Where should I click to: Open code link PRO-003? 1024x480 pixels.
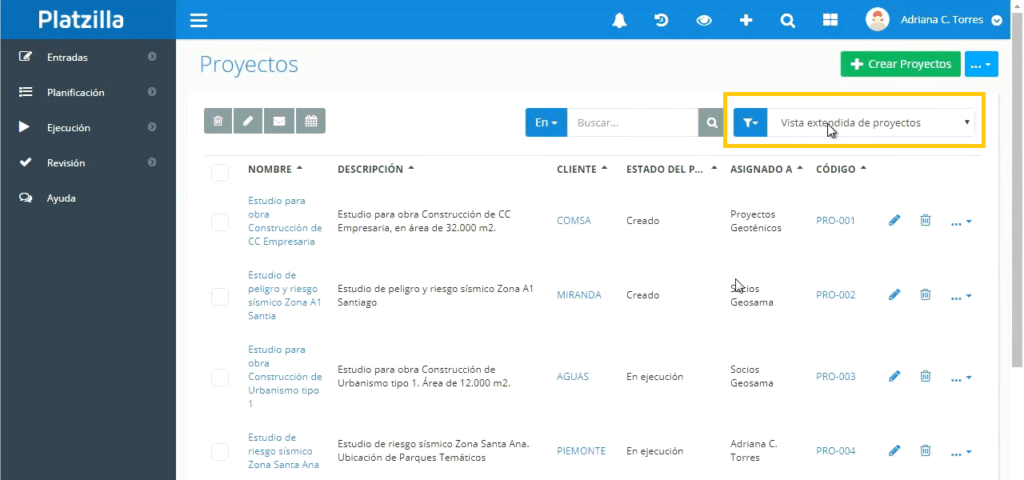click(x=835, y=377)
